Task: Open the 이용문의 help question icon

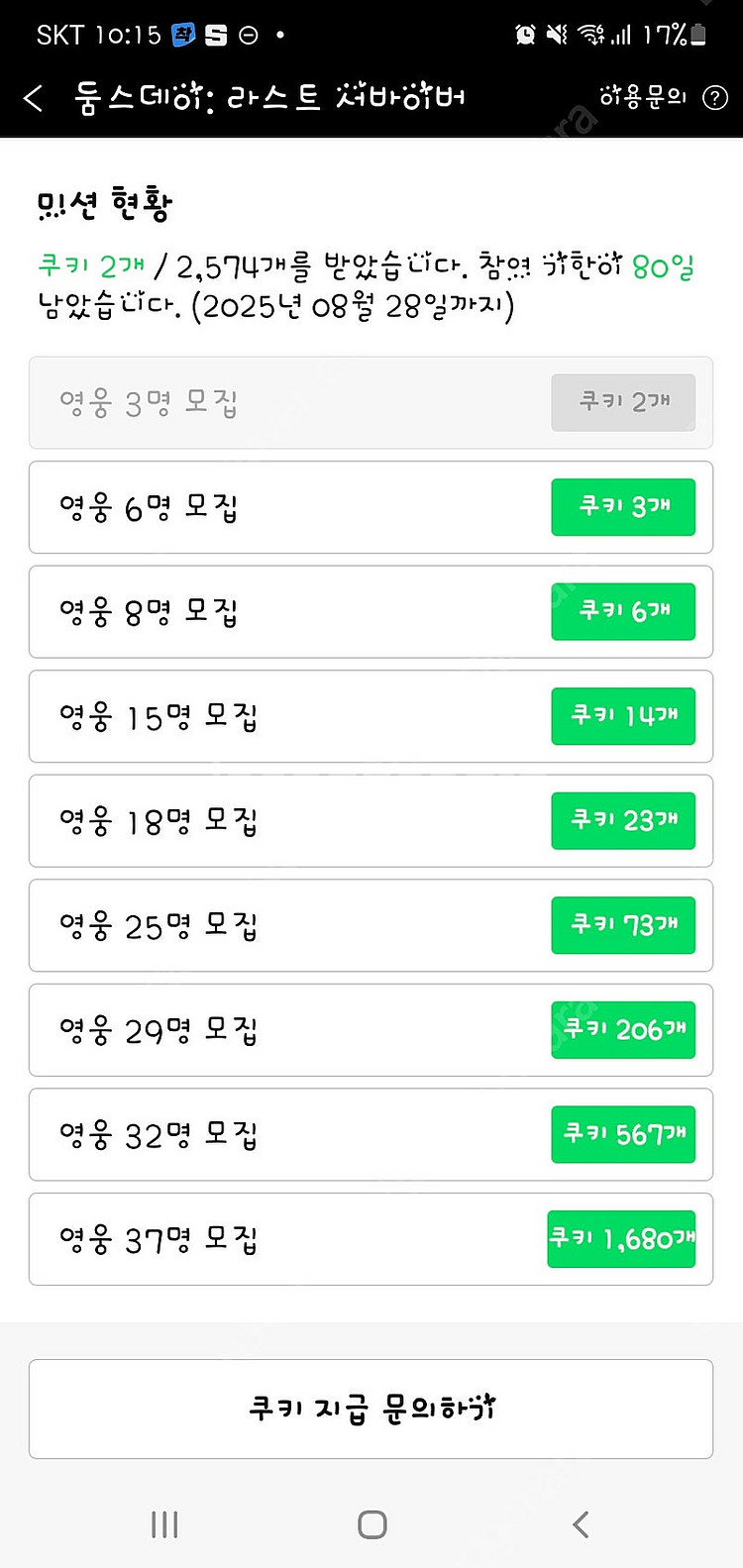Action: click(714, 97)
